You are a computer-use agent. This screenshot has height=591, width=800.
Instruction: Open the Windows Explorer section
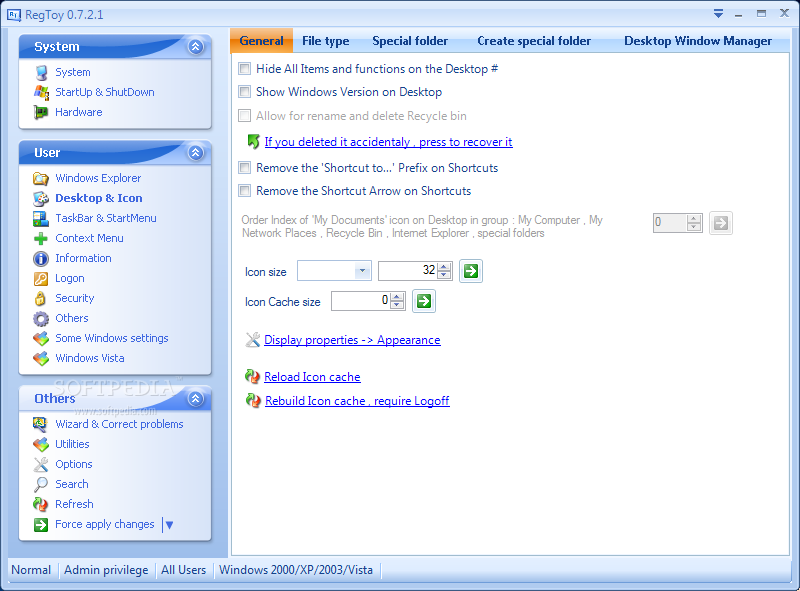(x=98, y=179)
